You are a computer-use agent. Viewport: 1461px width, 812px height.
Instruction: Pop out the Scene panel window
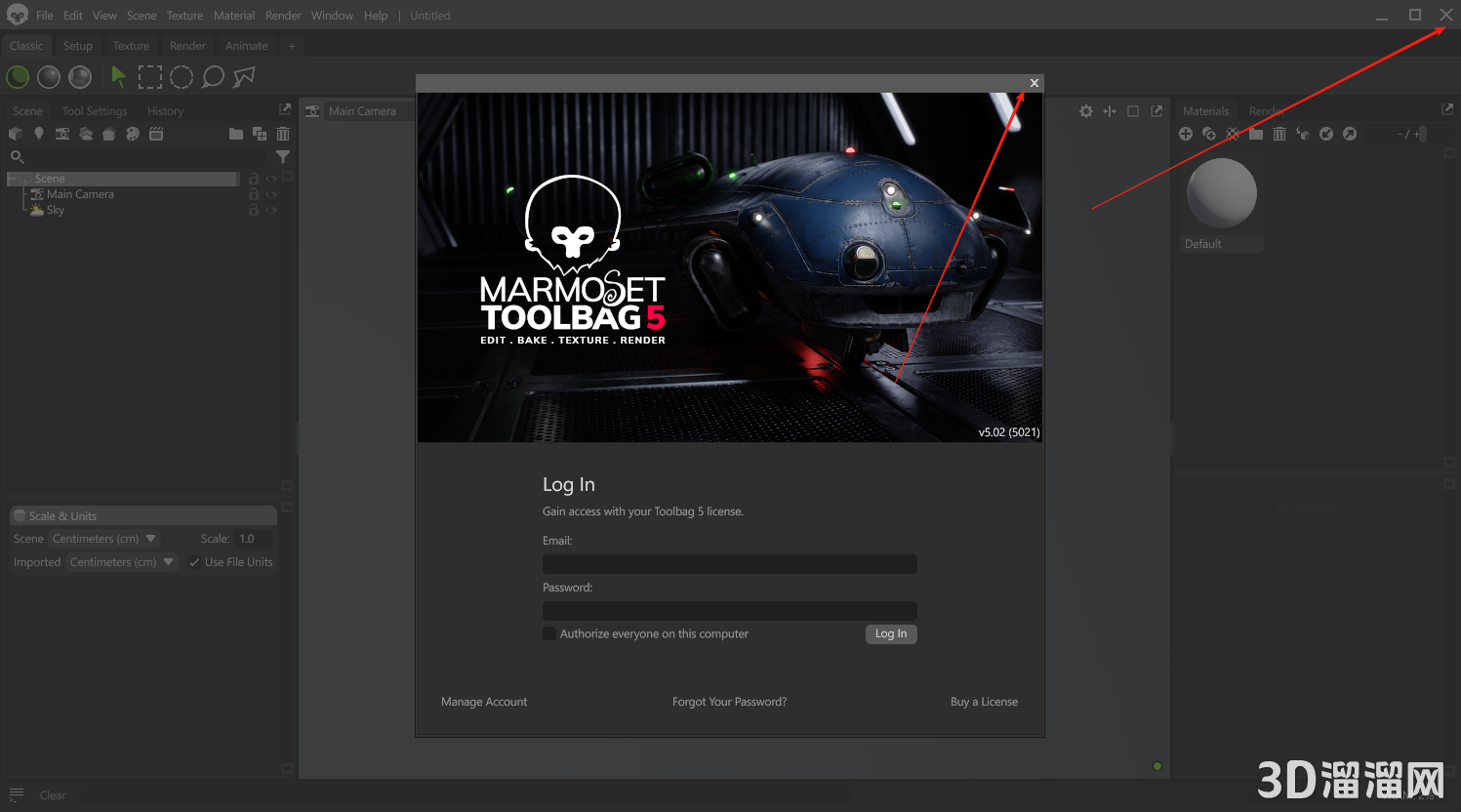click(285, 109)
